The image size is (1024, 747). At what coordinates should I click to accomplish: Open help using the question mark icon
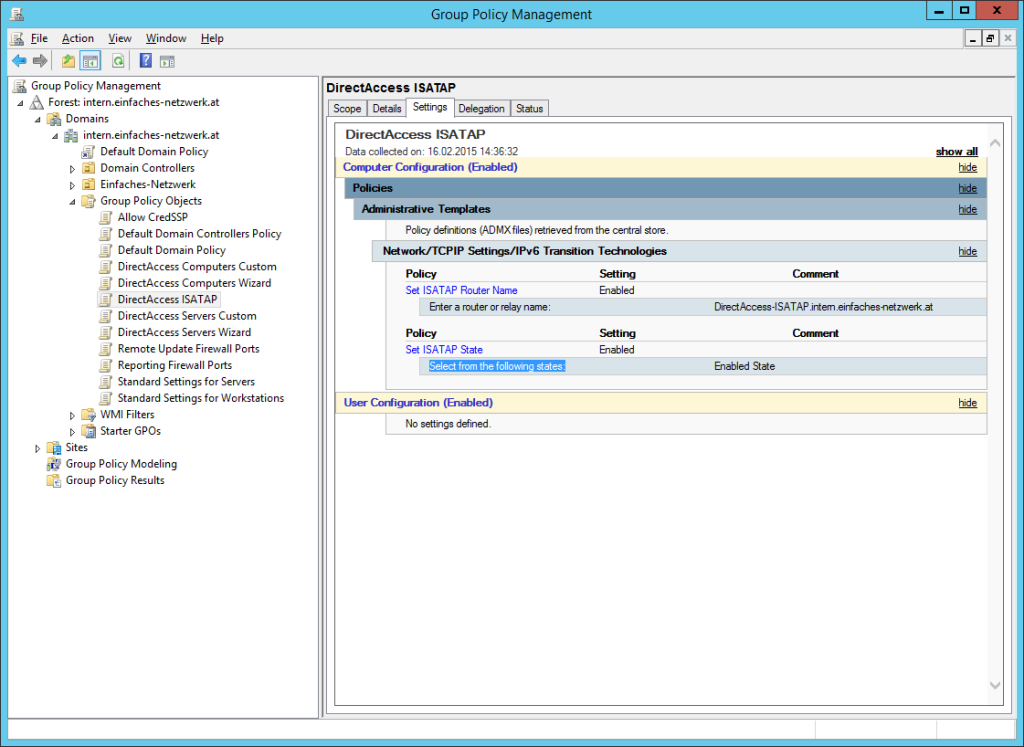coord(144,61)
